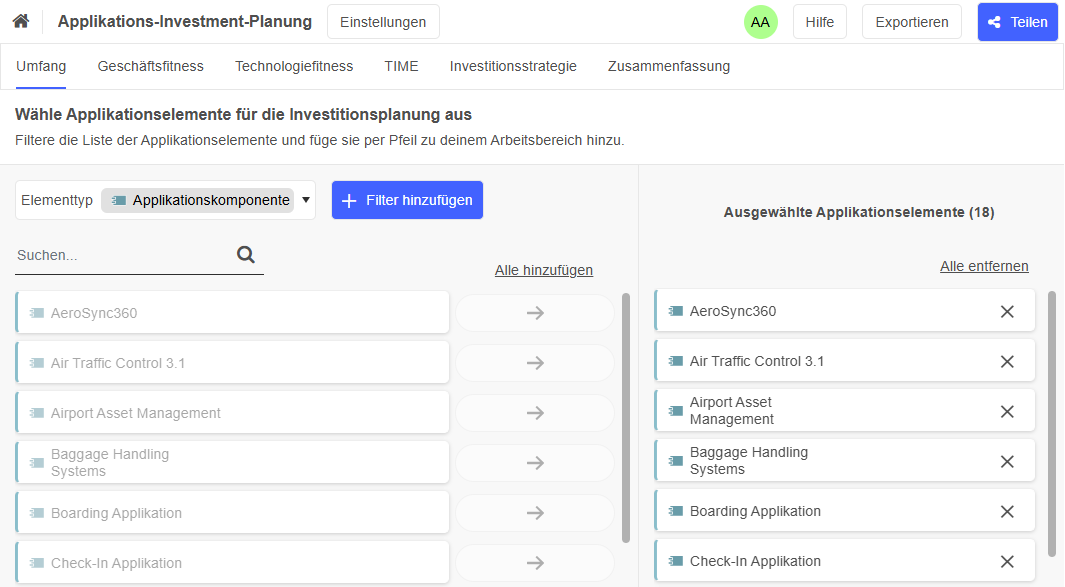
Task: Add AeroSync360 using its arrow icon
Action: pos(534,312)
